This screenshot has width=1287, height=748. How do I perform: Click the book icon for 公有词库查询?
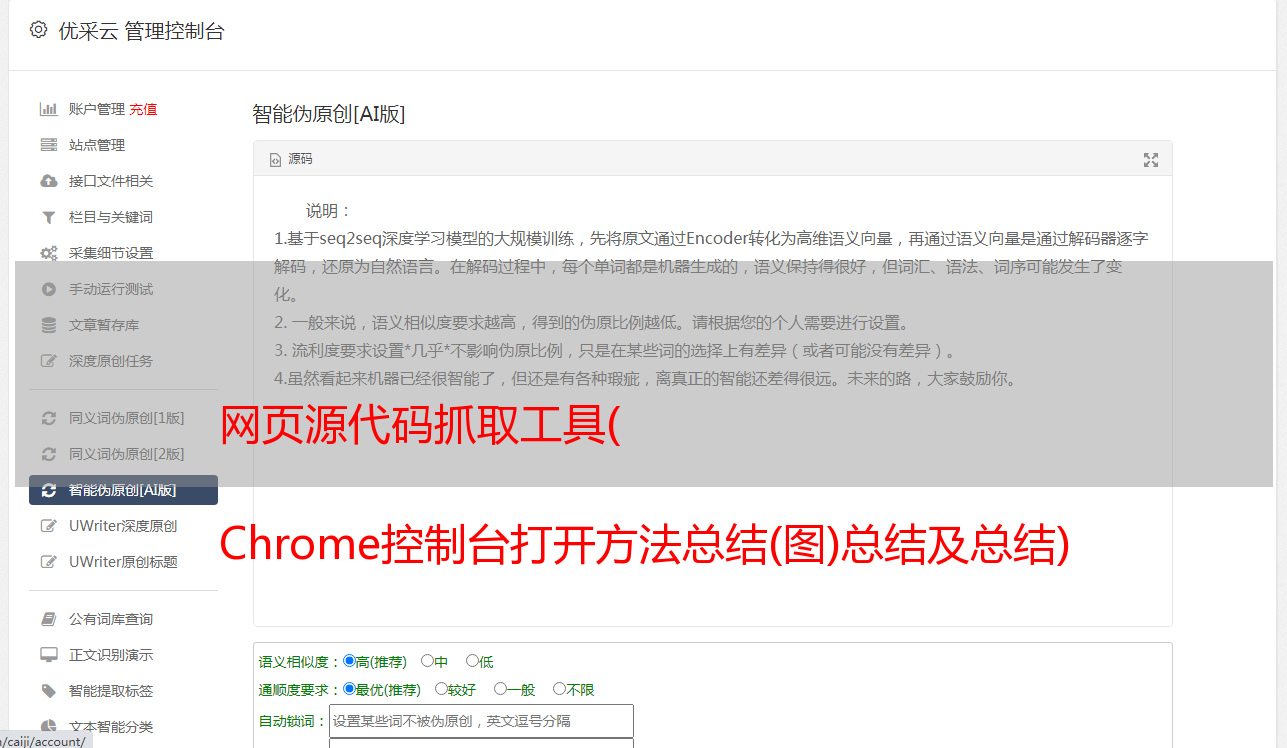[x=48, y=619]
